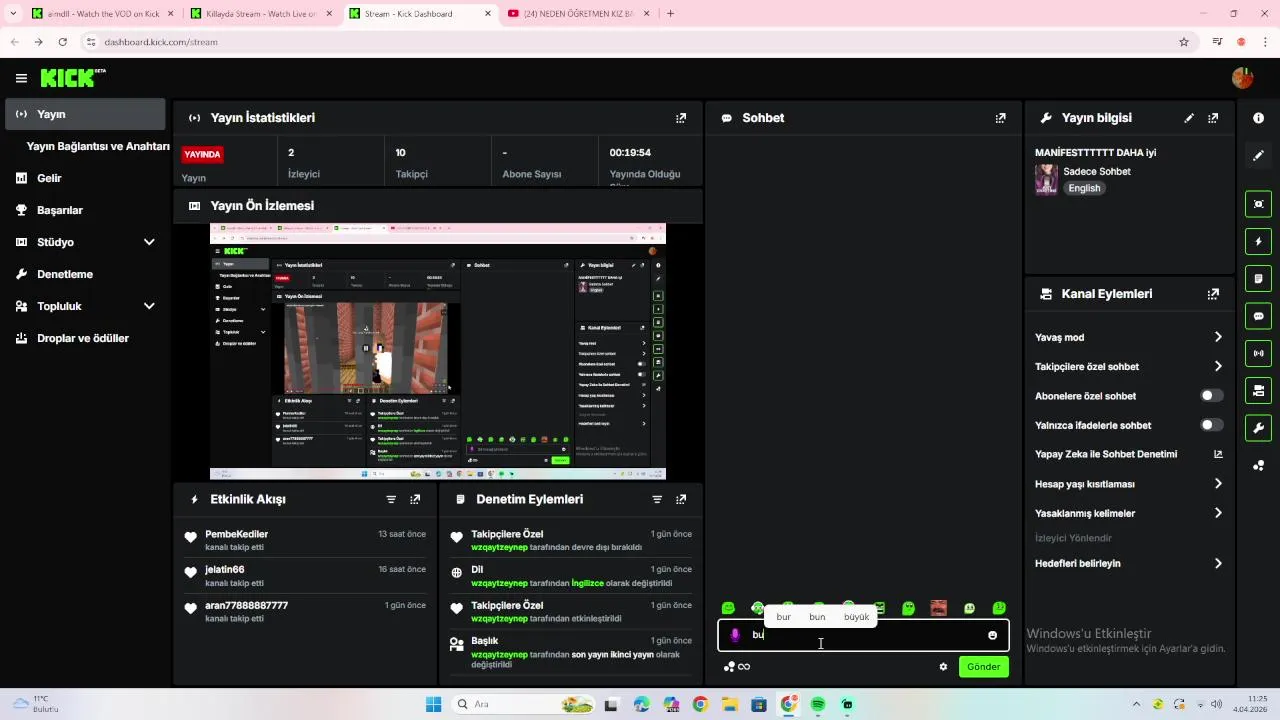Expand the Stüdyo sidebar section
This screenshot has height=720, width=1280.
tap(149, 242)
